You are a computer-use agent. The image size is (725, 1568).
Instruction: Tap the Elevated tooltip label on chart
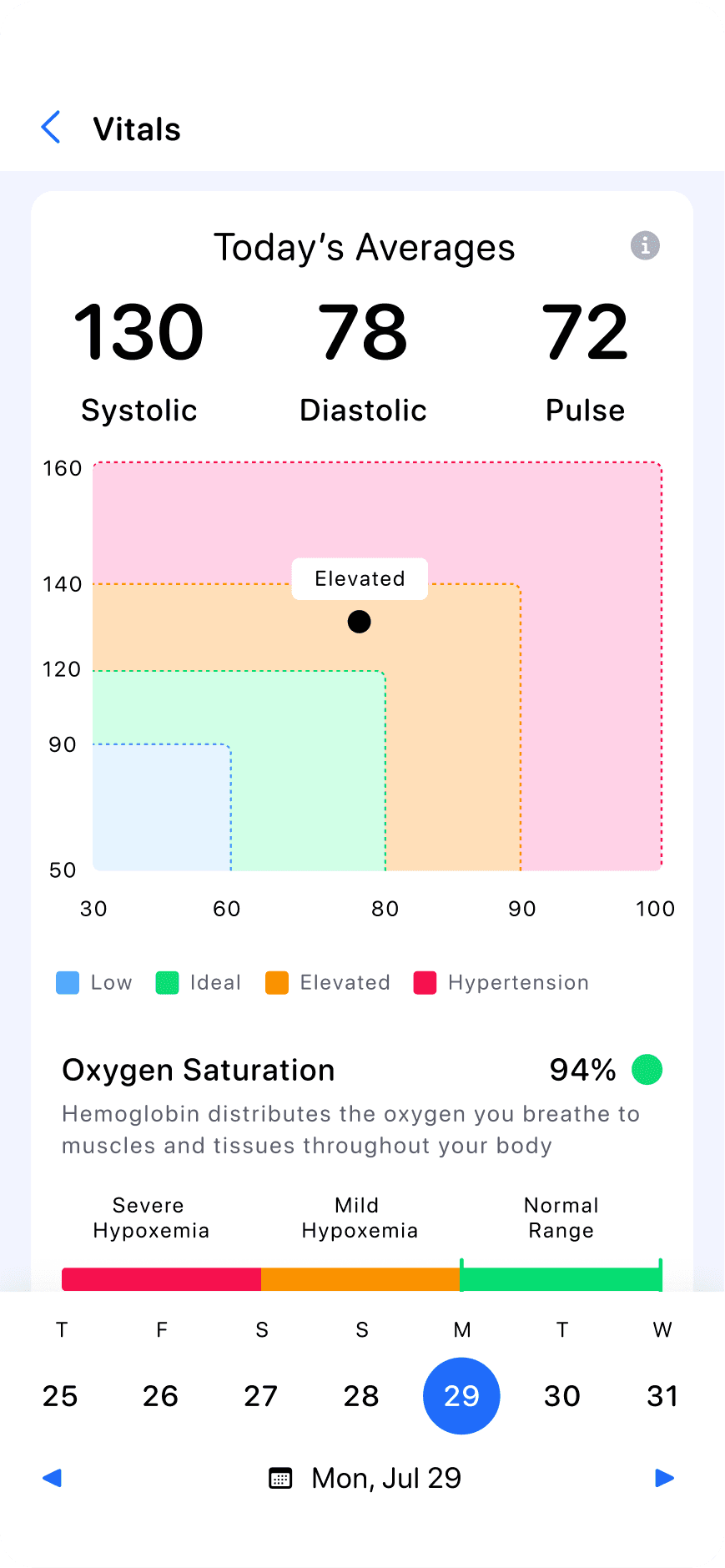[360, 578]
